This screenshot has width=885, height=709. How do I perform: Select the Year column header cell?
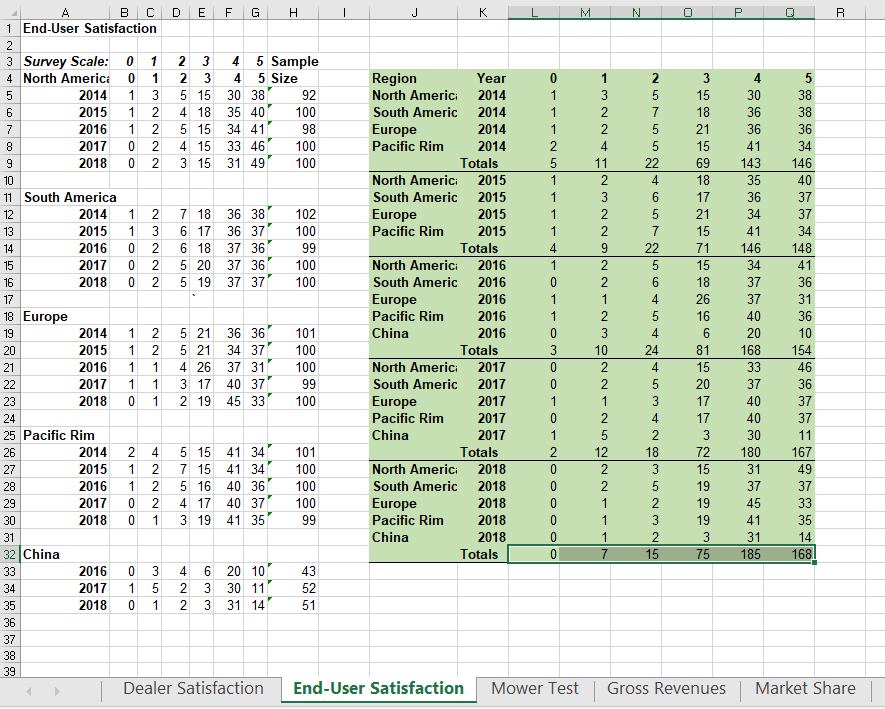(x=483, y=78)
